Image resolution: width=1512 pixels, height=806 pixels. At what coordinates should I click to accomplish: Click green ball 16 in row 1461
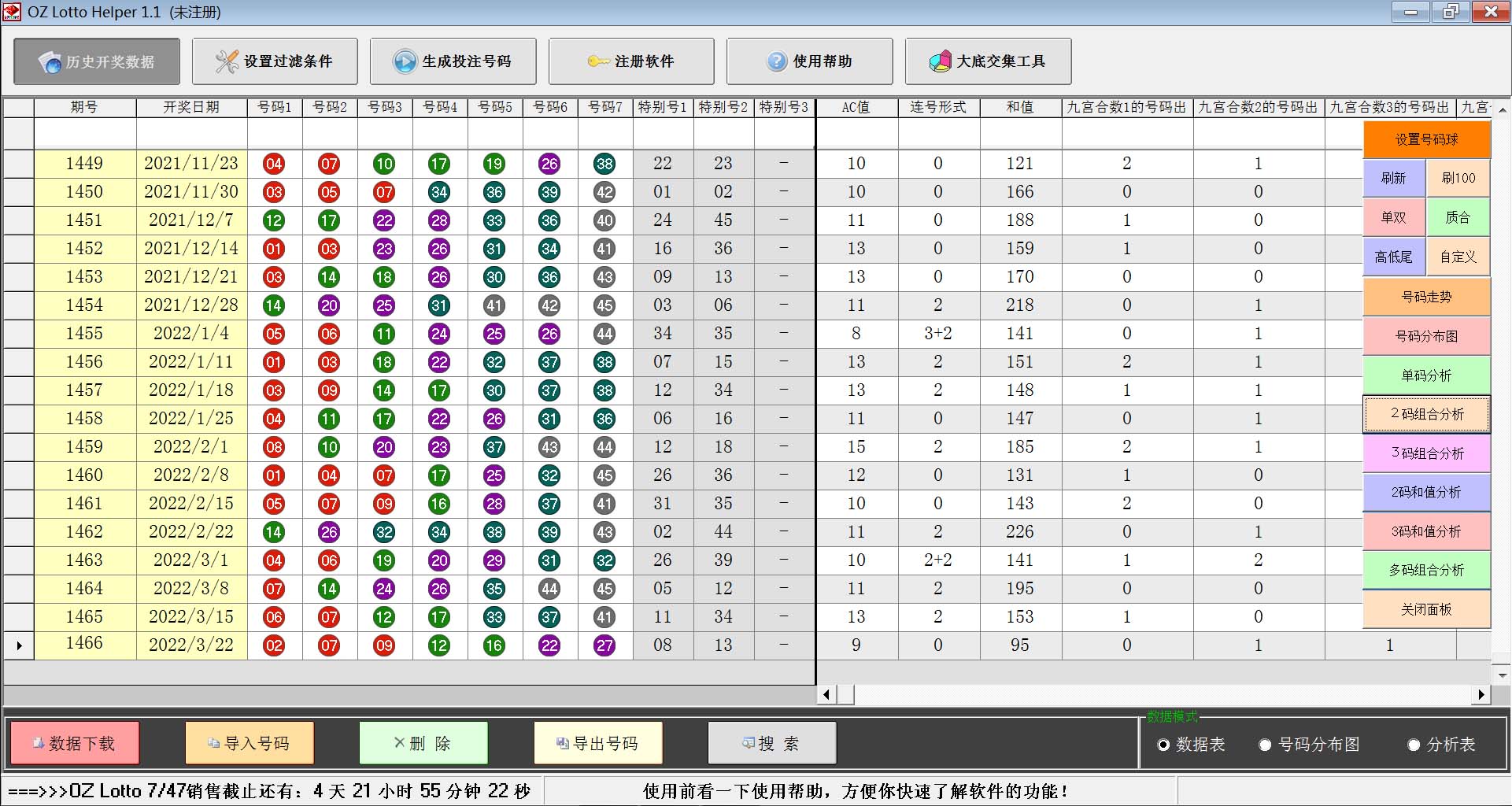pyautogui.click(x=439, y=505)
